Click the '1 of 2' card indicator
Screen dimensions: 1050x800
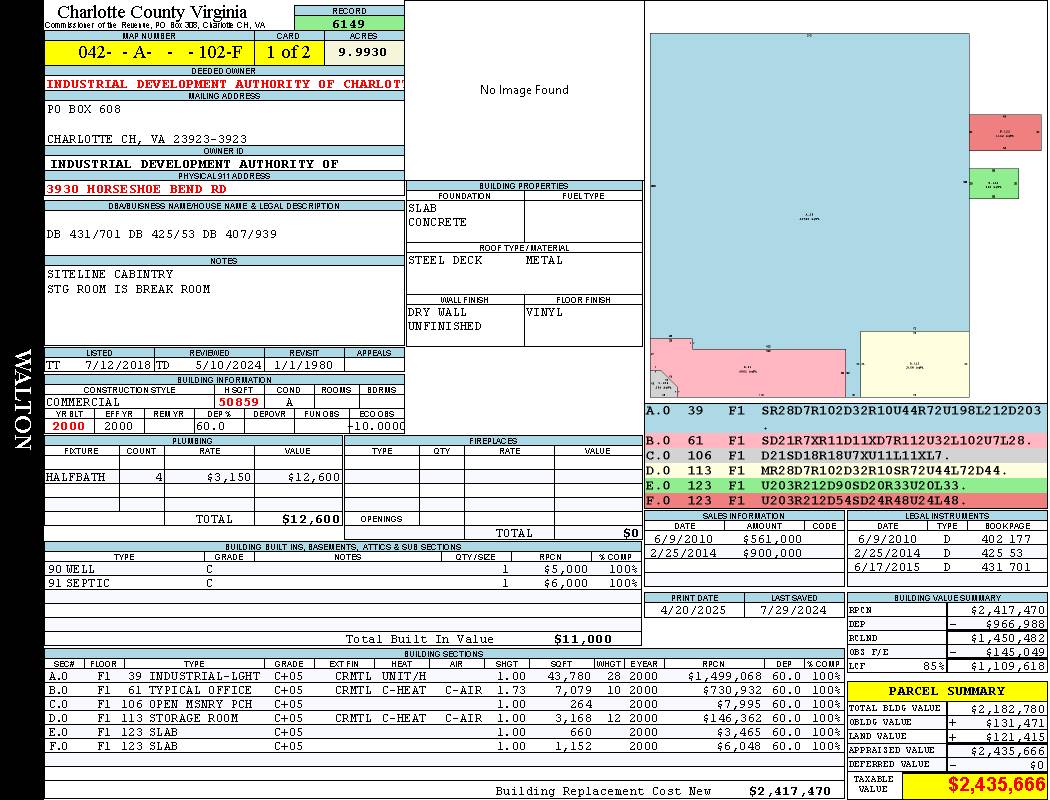click(x=289, y=52)
